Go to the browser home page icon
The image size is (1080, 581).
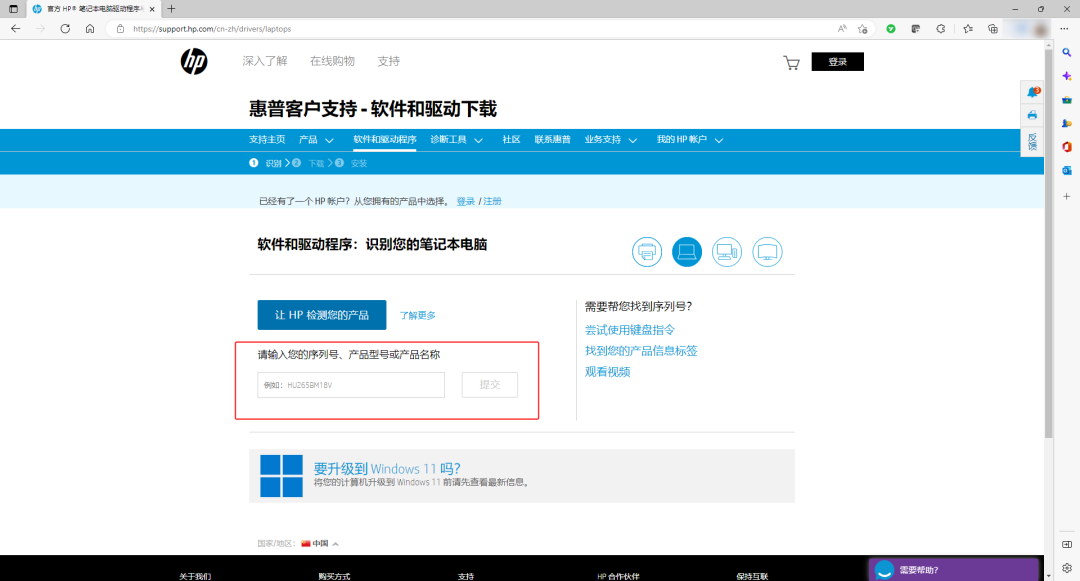point(90,29)
